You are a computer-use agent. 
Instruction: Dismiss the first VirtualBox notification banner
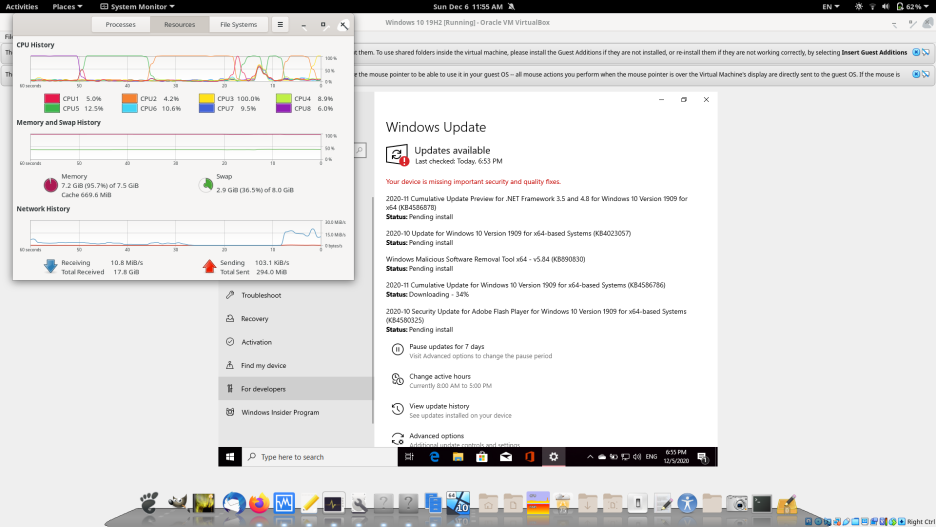click(916, 53)
